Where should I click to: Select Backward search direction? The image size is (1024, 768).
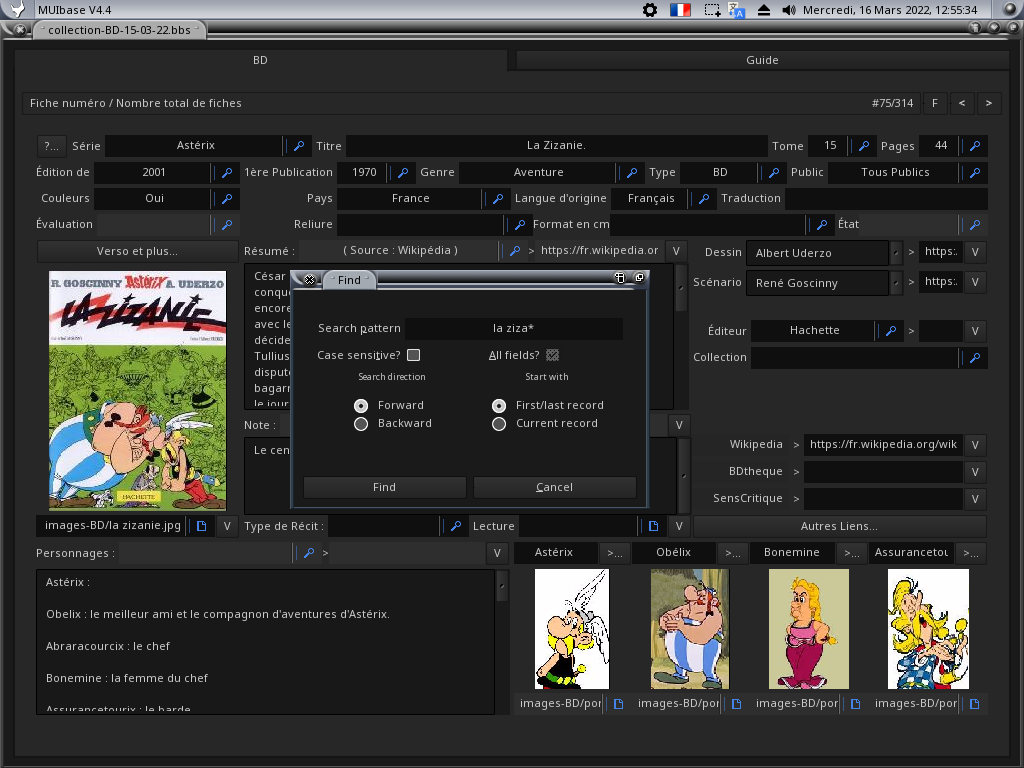(360, 424)
